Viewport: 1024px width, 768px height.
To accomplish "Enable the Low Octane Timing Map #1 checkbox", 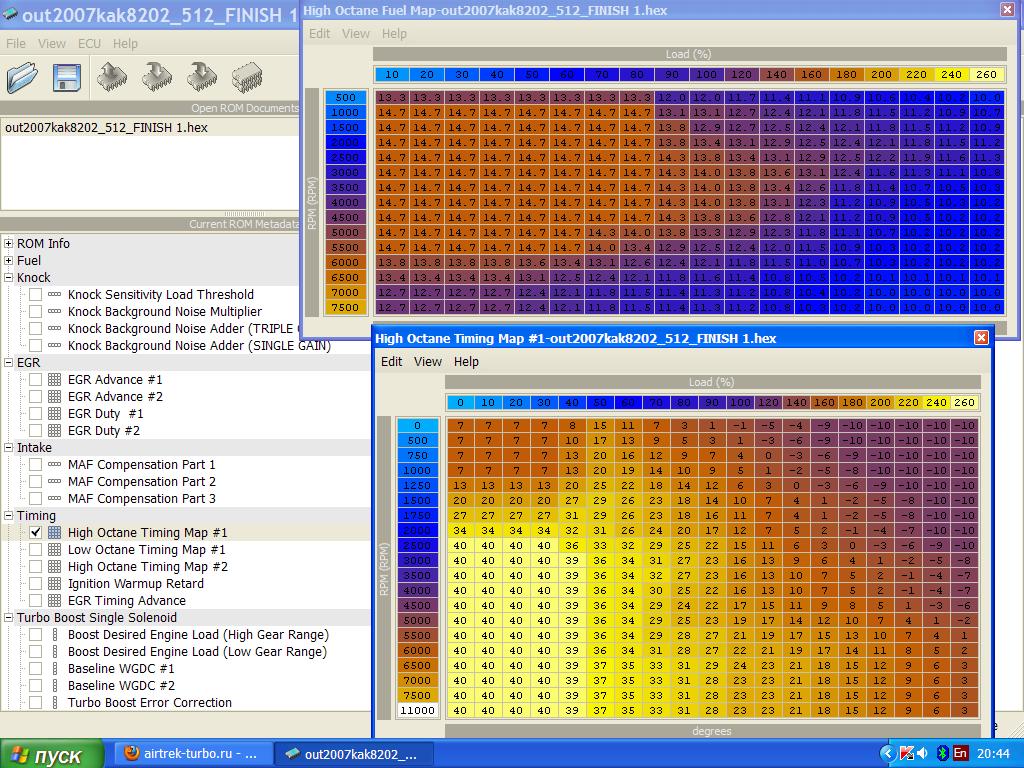I will (36, 550).
